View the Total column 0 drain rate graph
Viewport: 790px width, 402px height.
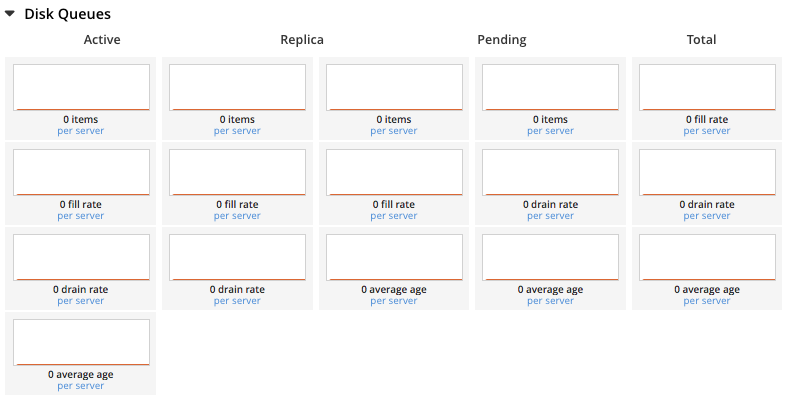click(x=707, y=172)
